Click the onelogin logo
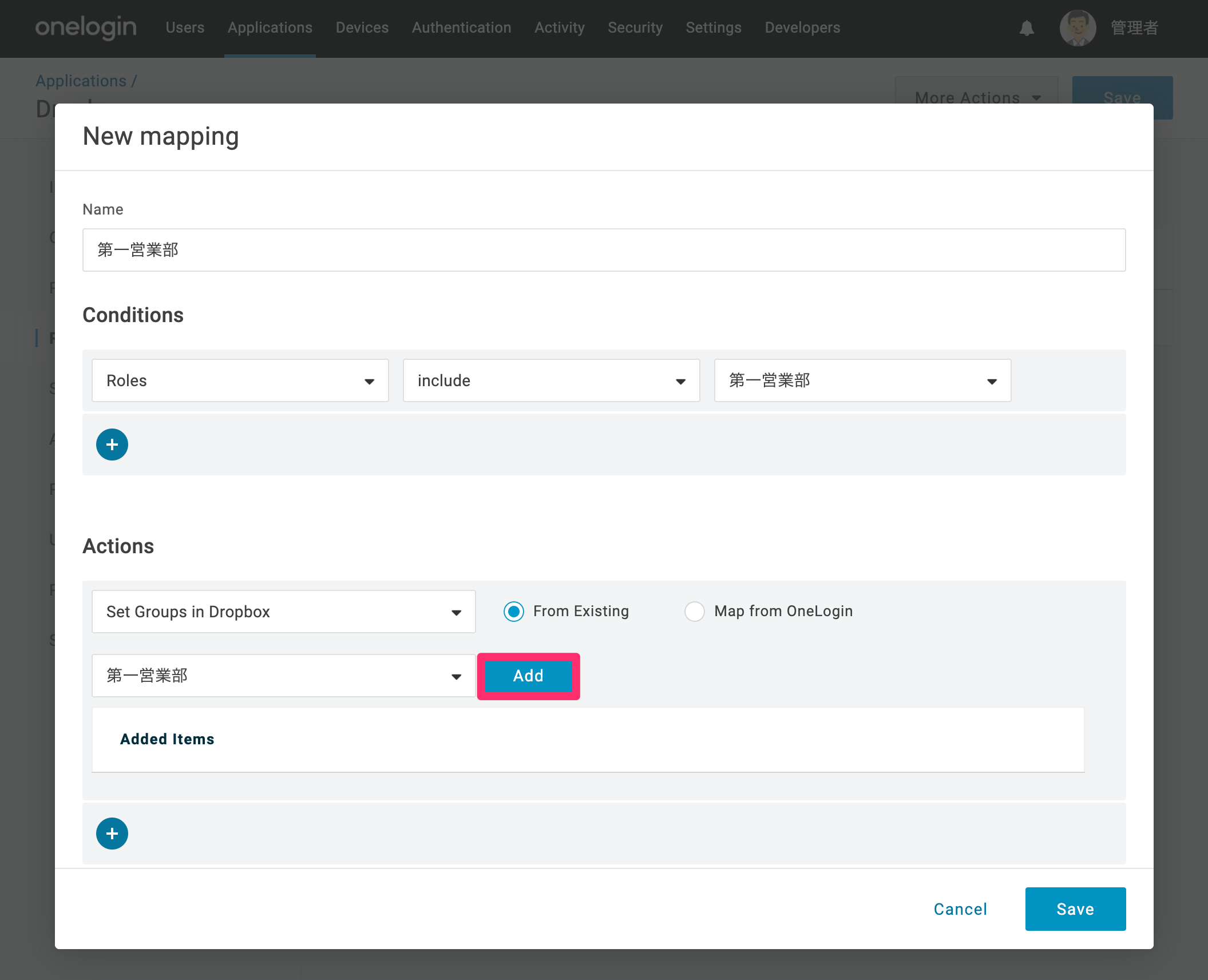The width and height of the screenshot is (1208, 980). [86, 27]
